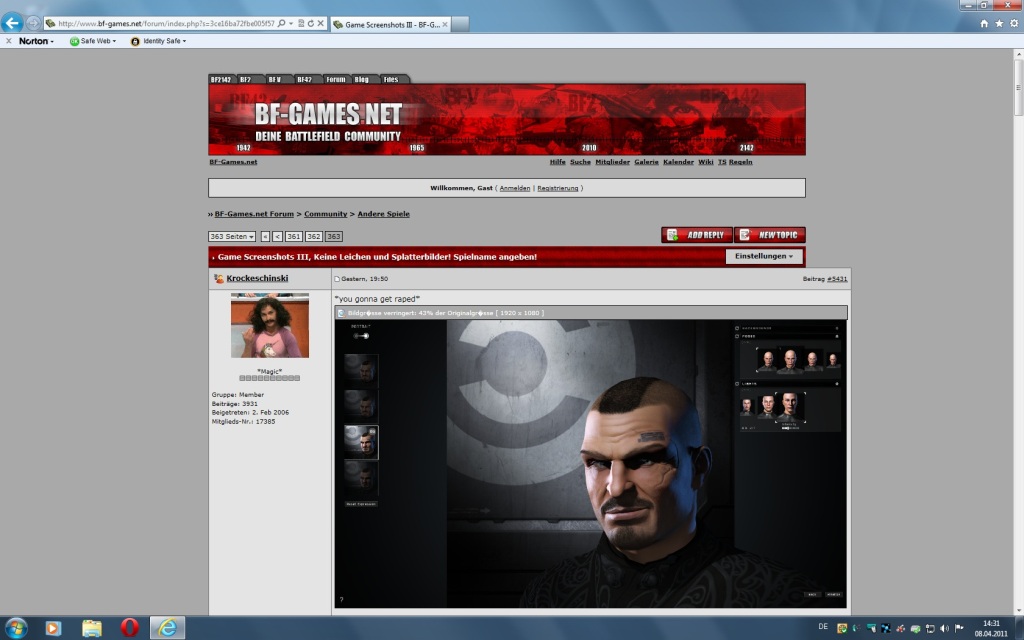1024x640 pixels.
Task: Switch to the BF2 site tab
Action: pos(246,79)
